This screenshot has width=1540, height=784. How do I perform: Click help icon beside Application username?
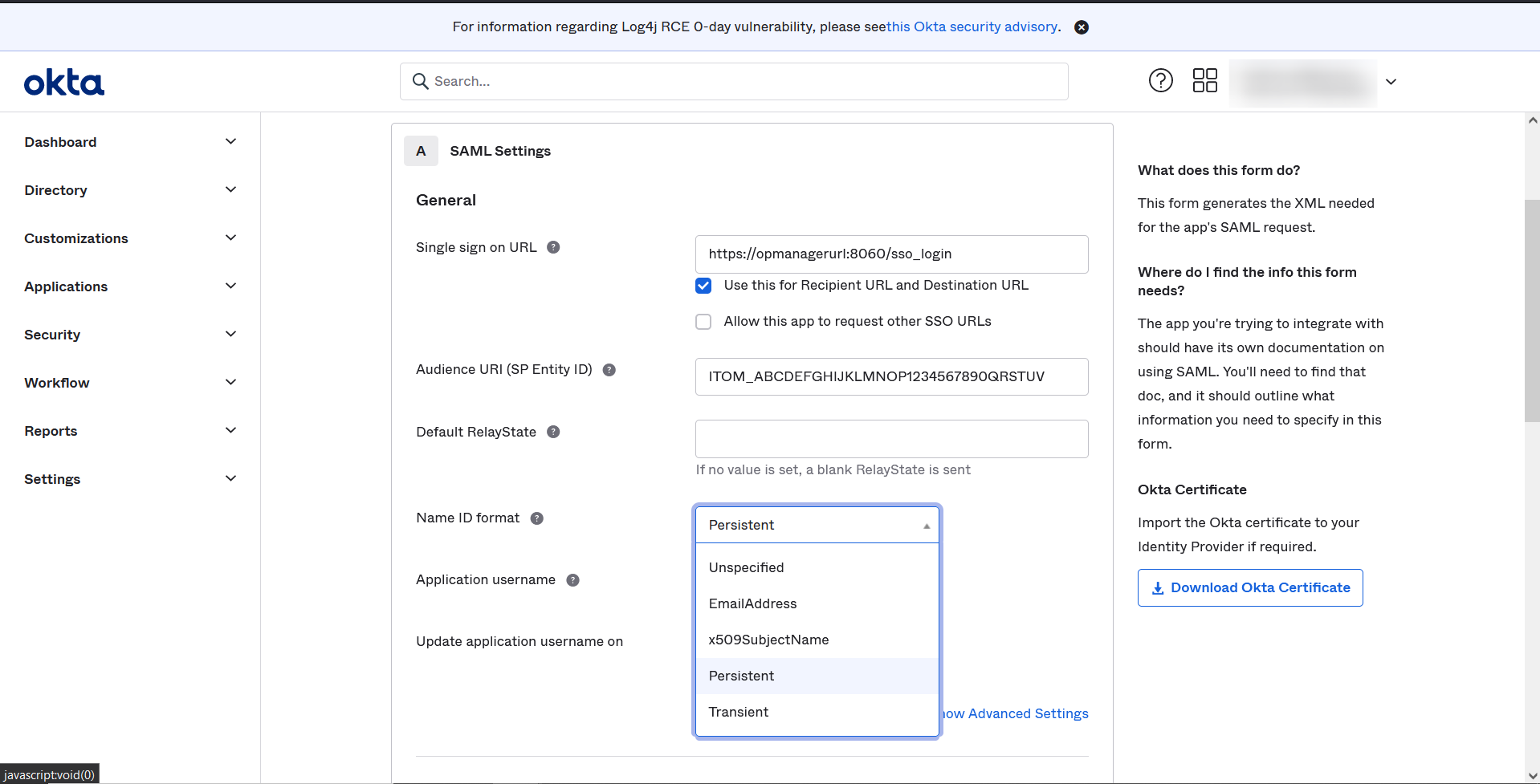point(572,580)
